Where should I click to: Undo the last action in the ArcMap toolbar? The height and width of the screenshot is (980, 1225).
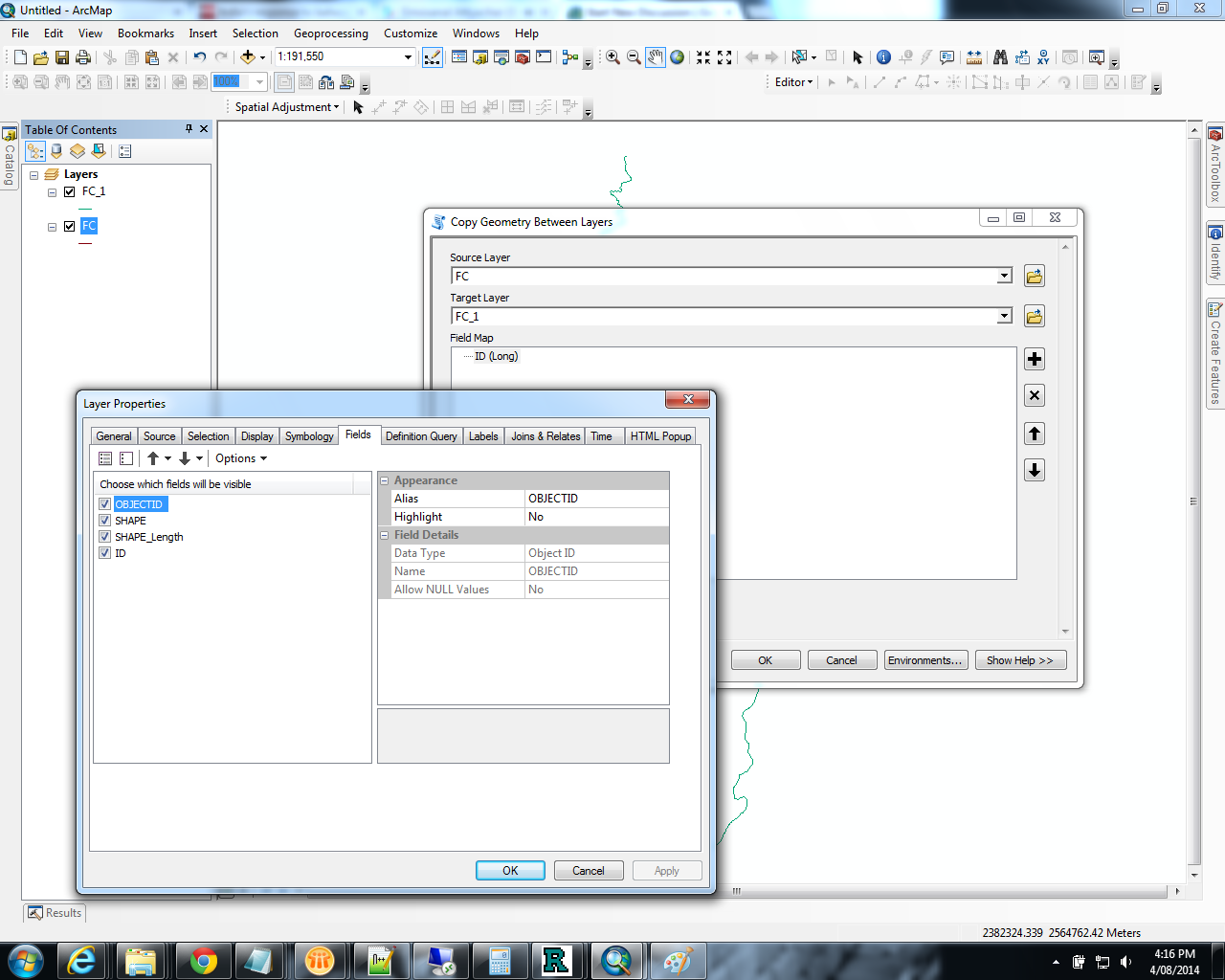(x=199, y=57)
